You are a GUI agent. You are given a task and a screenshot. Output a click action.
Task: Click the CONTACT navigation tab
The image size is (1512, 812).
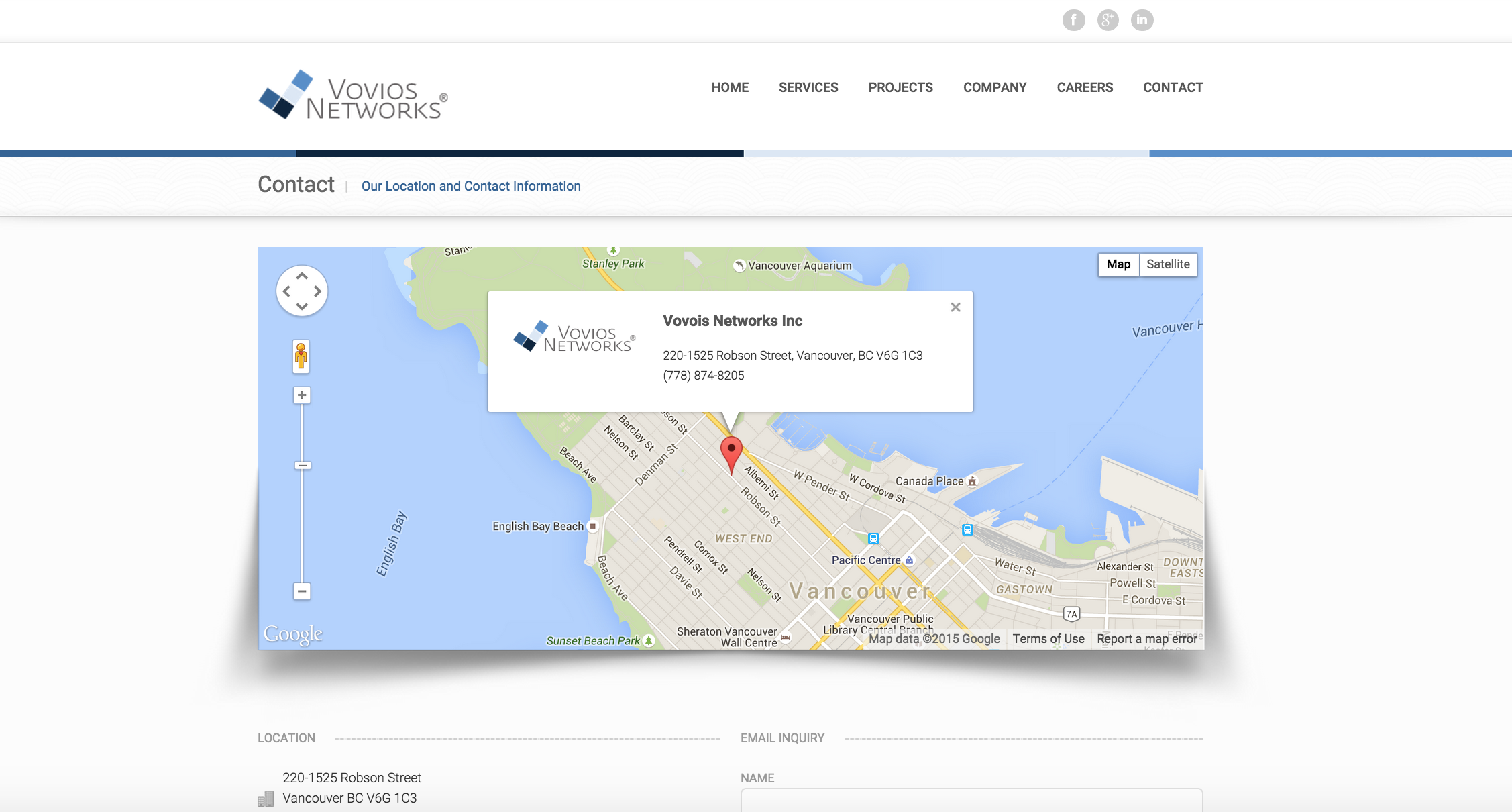tap(1173, 88)
